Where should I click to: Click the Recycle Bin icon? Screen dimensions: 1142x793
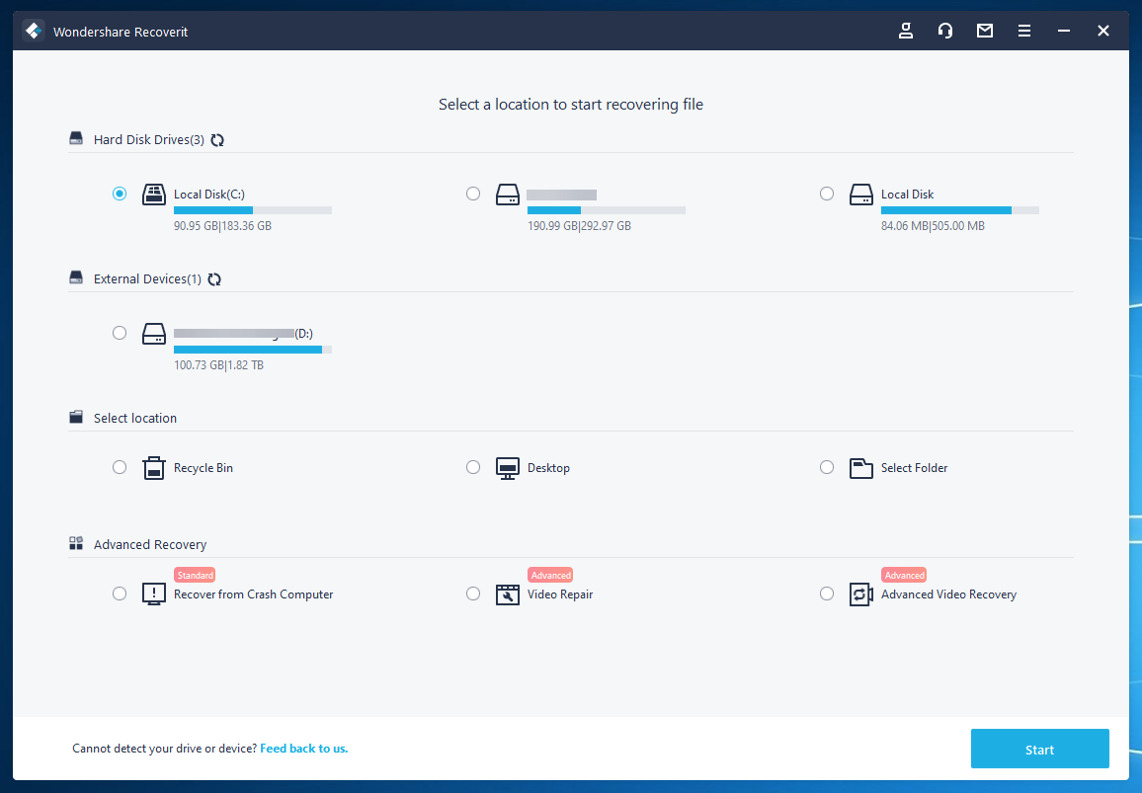[153, 467]
